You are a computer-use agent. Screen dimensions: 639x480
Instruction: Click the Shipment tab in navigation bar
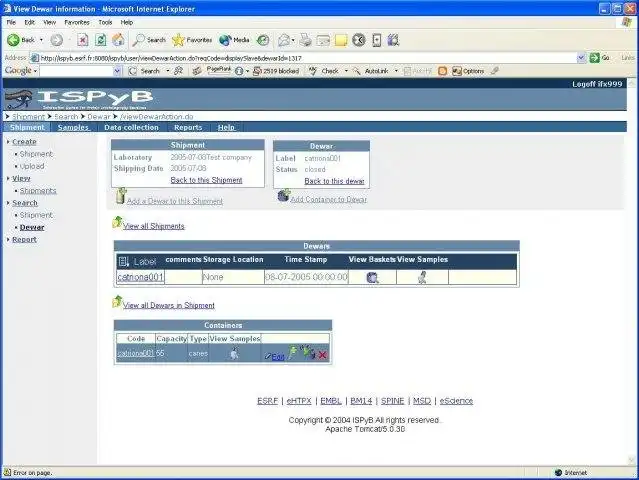pyautogui.click(x=27, y=128)
